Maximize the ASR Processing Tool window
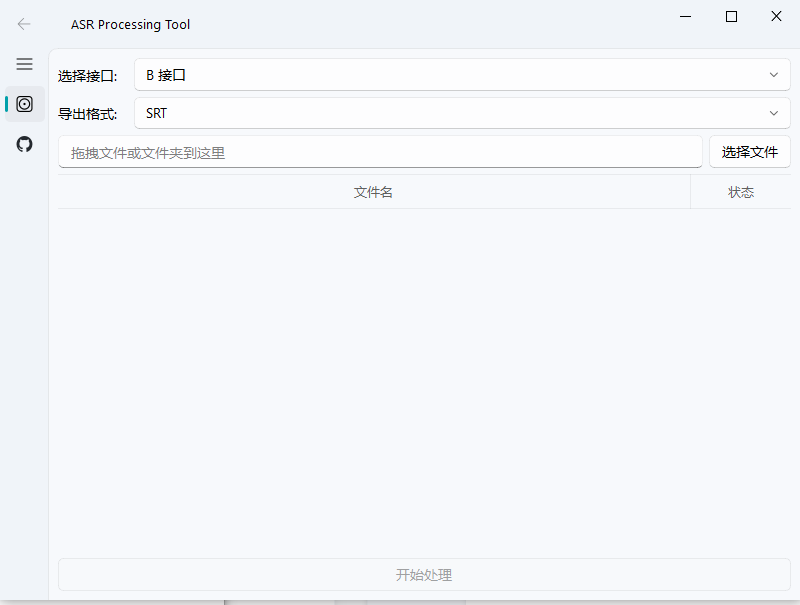Viewport: 800px width, 605px height. pos(731,17)
